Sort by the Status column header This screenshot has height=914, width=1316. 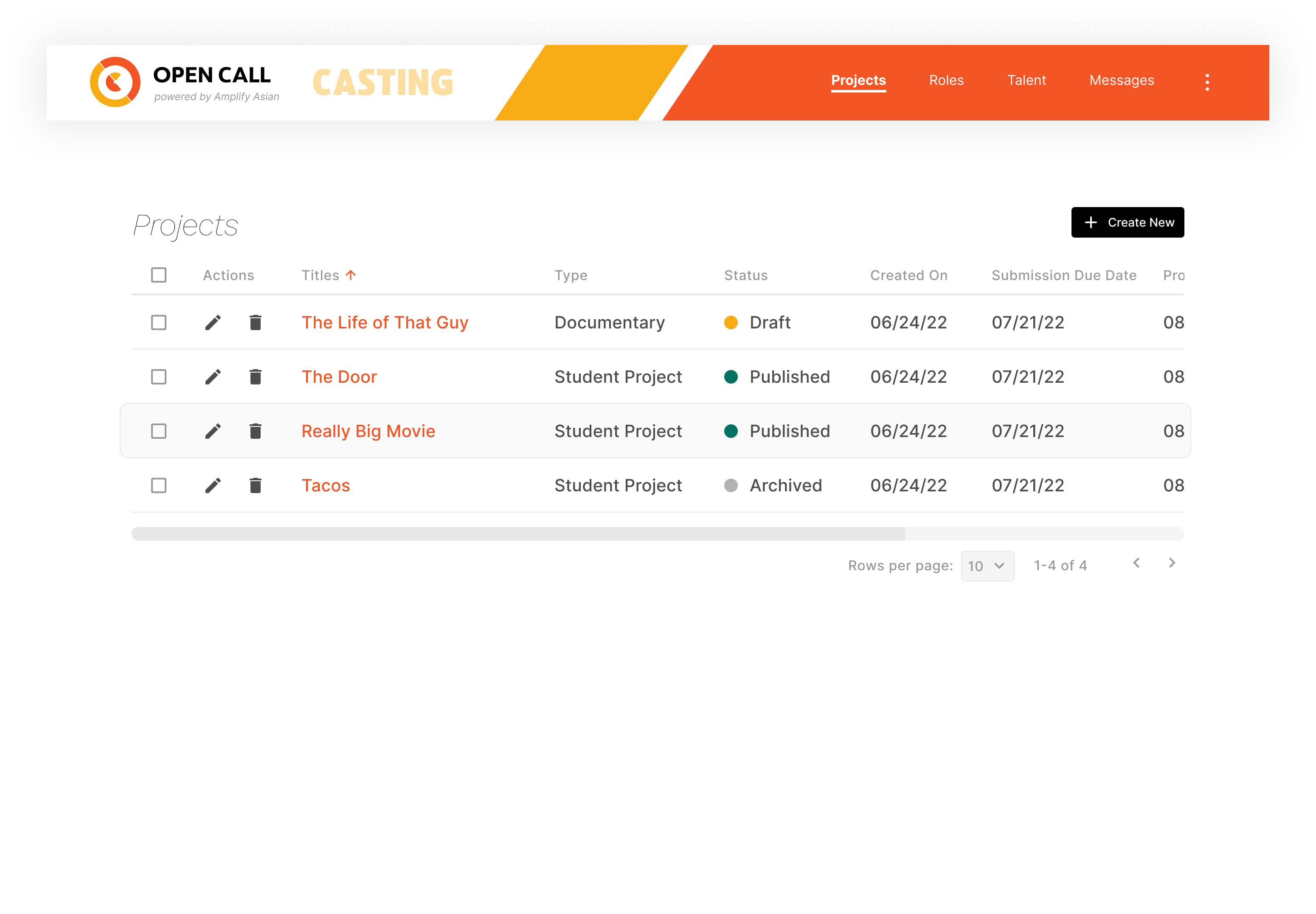pyautogui.click(x=745, y=275)
